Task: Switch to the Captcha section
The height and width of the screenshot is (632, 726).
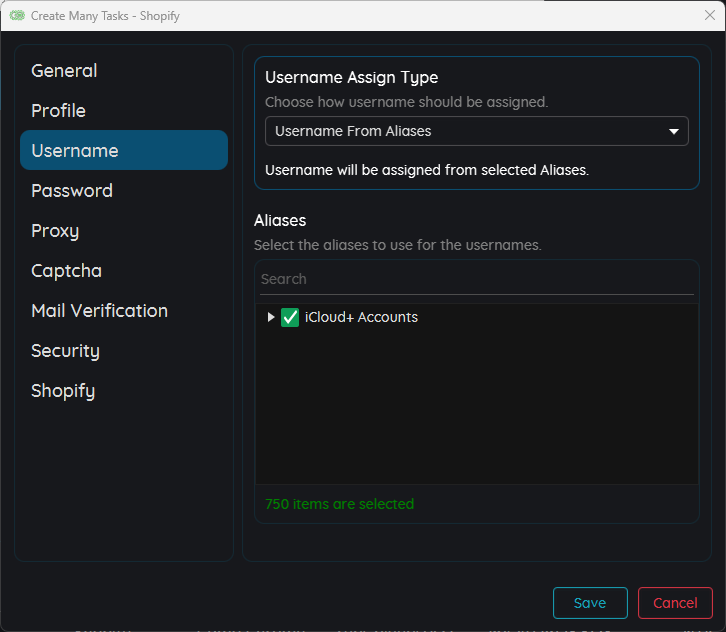Action: coord(66,271)
